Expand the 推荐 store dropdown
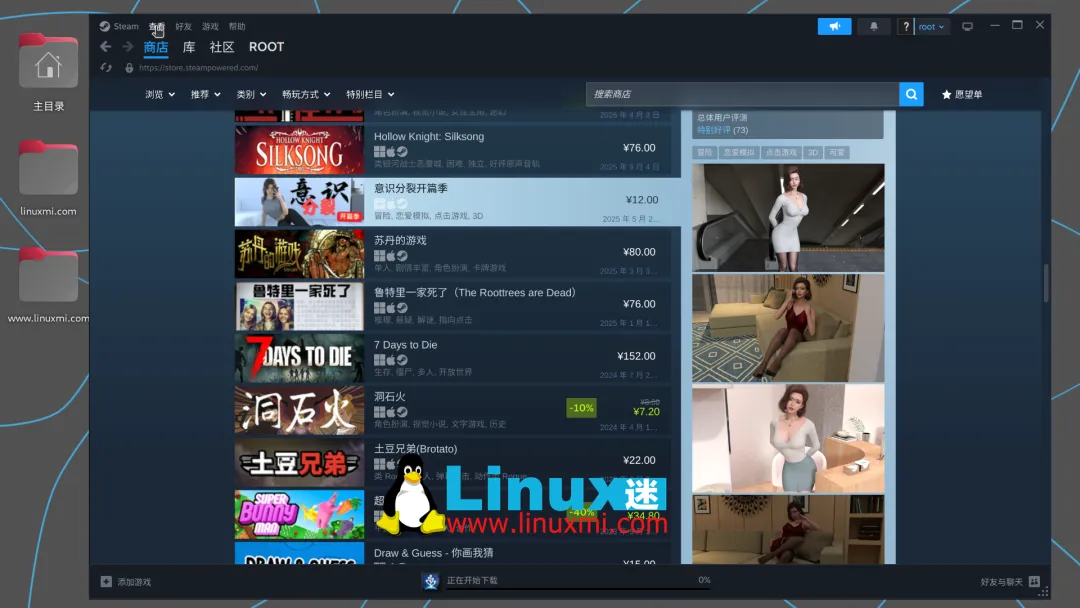Viewport: 1080px width, 608px height. click(205, 94)
